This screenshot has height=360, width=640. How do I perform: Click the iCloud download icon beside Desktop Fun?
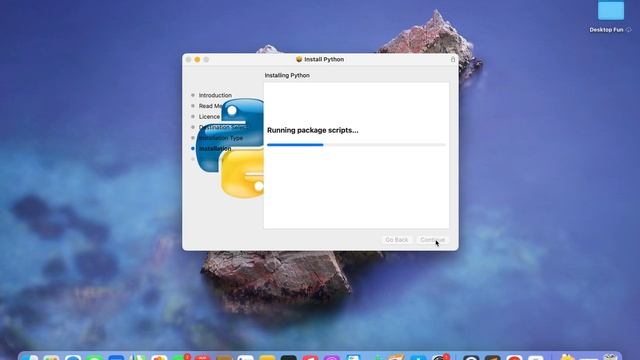point(629,30)
